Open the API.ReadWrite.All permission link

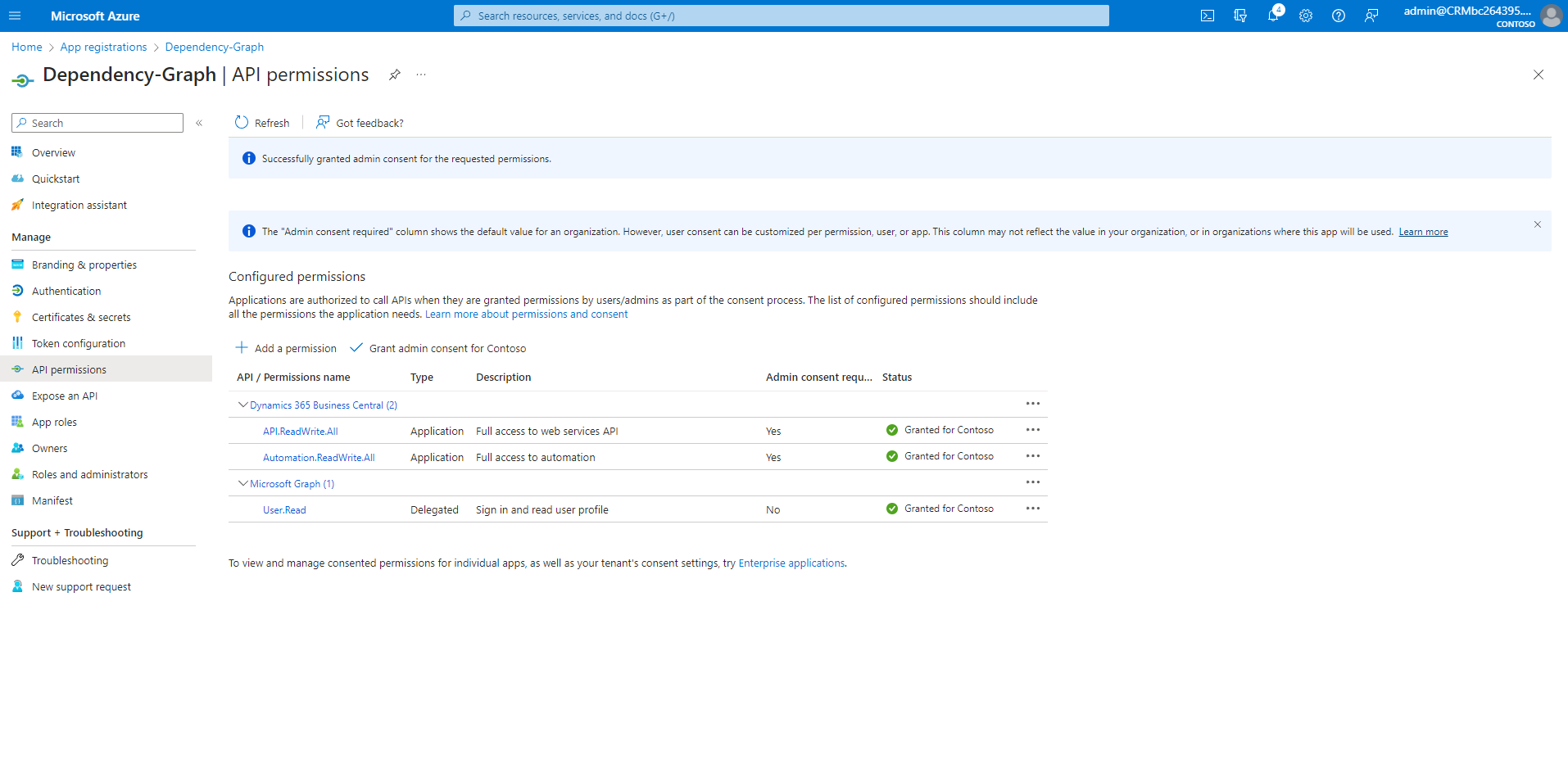tap(300, 432)
